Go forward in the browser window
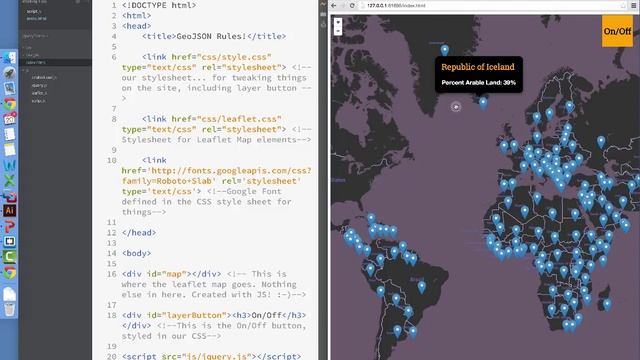This screenshot has height=360, width=640. (343, 6)
